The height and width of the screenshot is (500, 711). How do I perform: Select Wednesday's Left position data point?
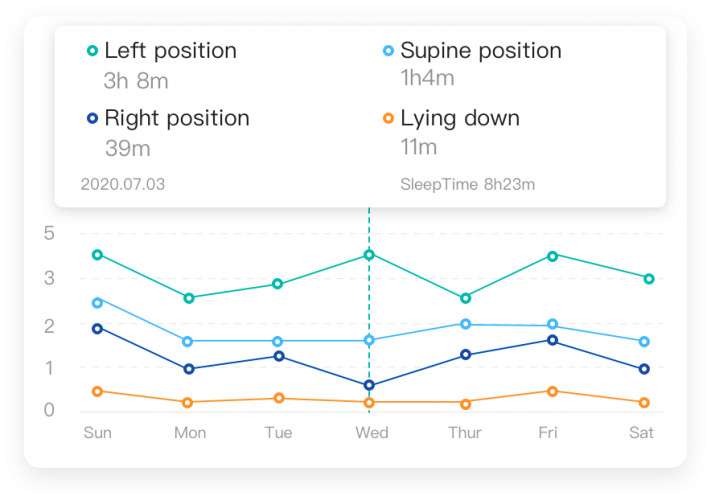[369, 255]
